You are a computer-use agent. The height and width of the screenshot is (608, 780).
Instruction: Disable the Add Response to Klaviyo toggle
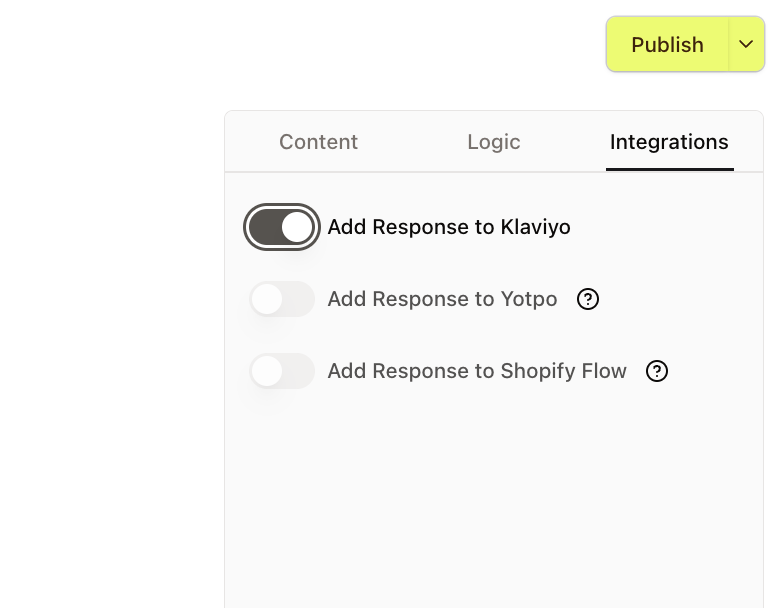pos(282,227)
